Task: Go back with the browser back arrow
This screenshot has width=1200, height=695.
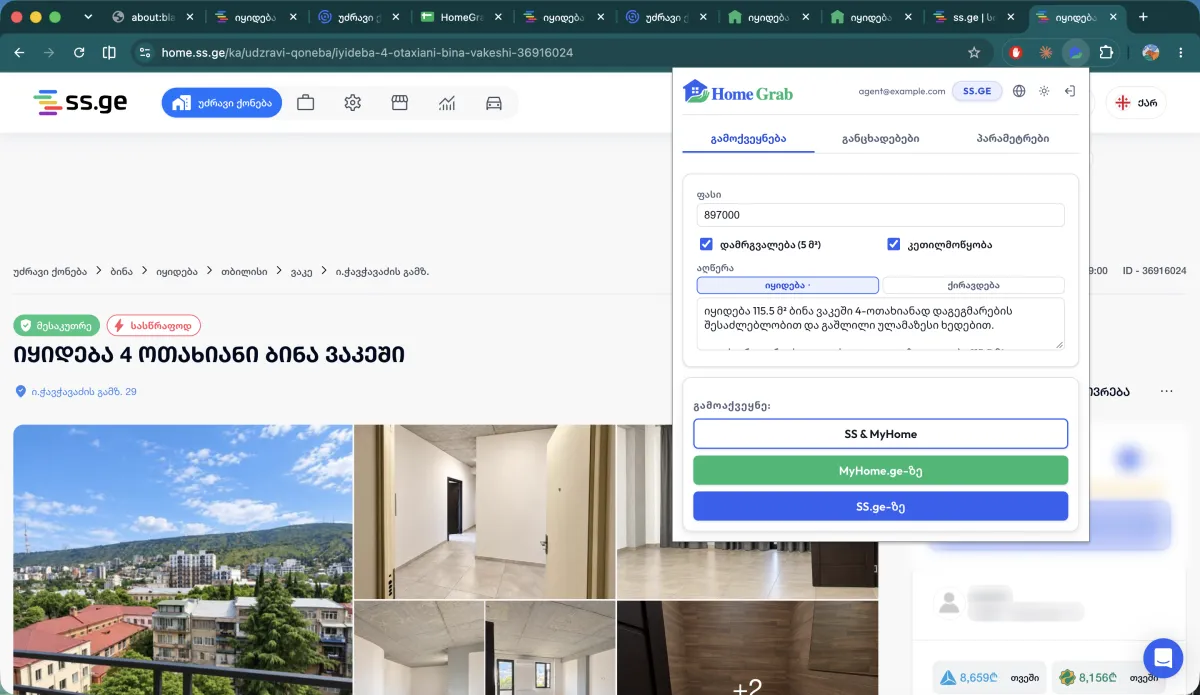Action: (x=19, y=52)
